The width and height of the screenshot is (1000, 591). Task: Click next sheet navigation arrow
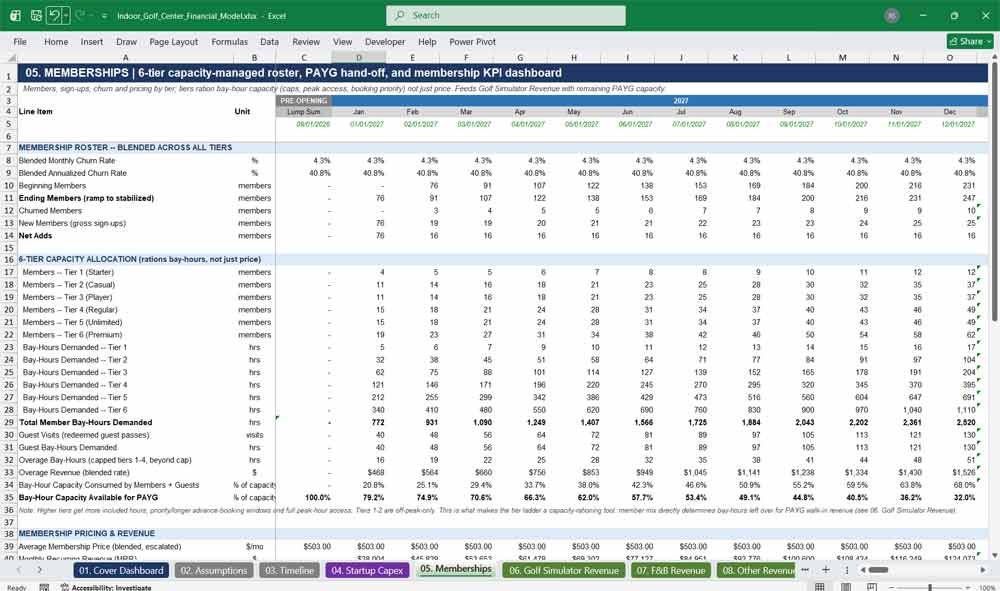pos(40,570)
